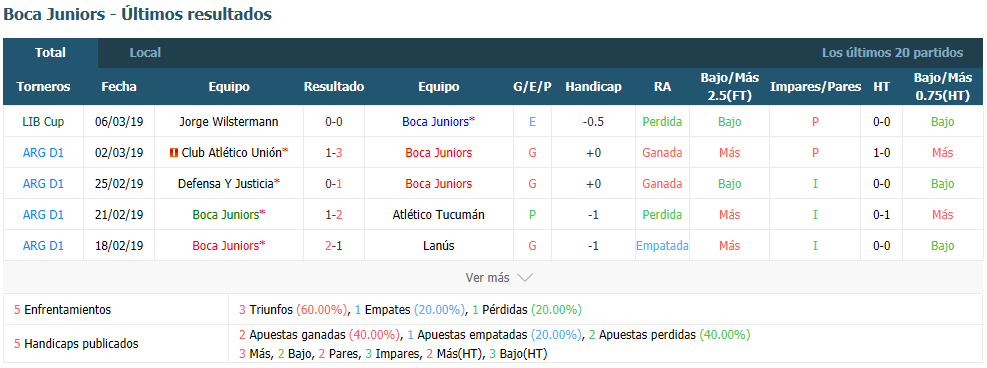This screenshot has width=987, height=368.
Task: Click the LIB Cup tournament link
Action: tap(43, 121)
